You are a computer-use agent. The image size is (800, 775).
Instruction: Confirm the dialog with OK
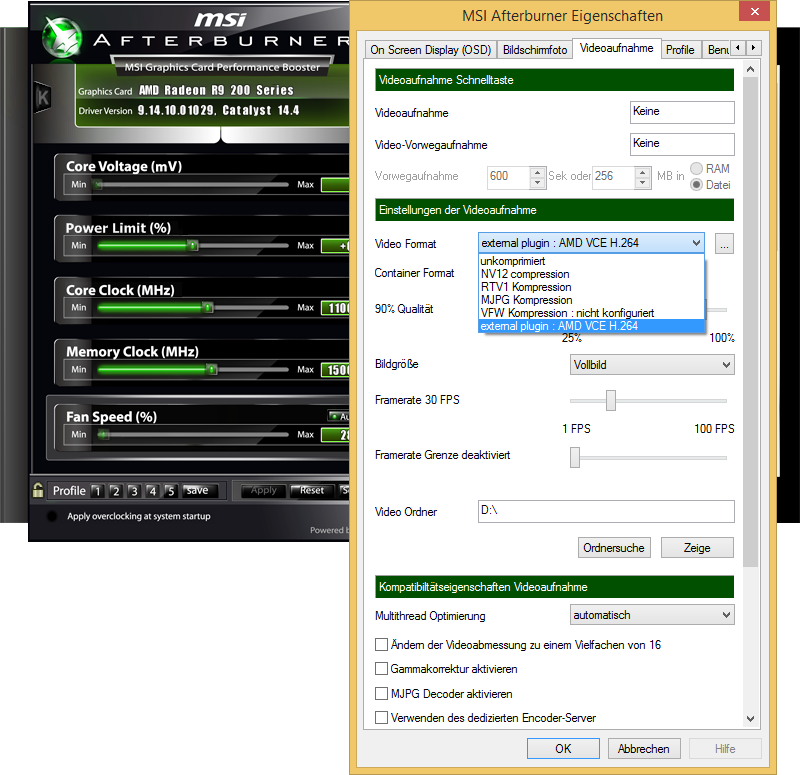(563, 748)
